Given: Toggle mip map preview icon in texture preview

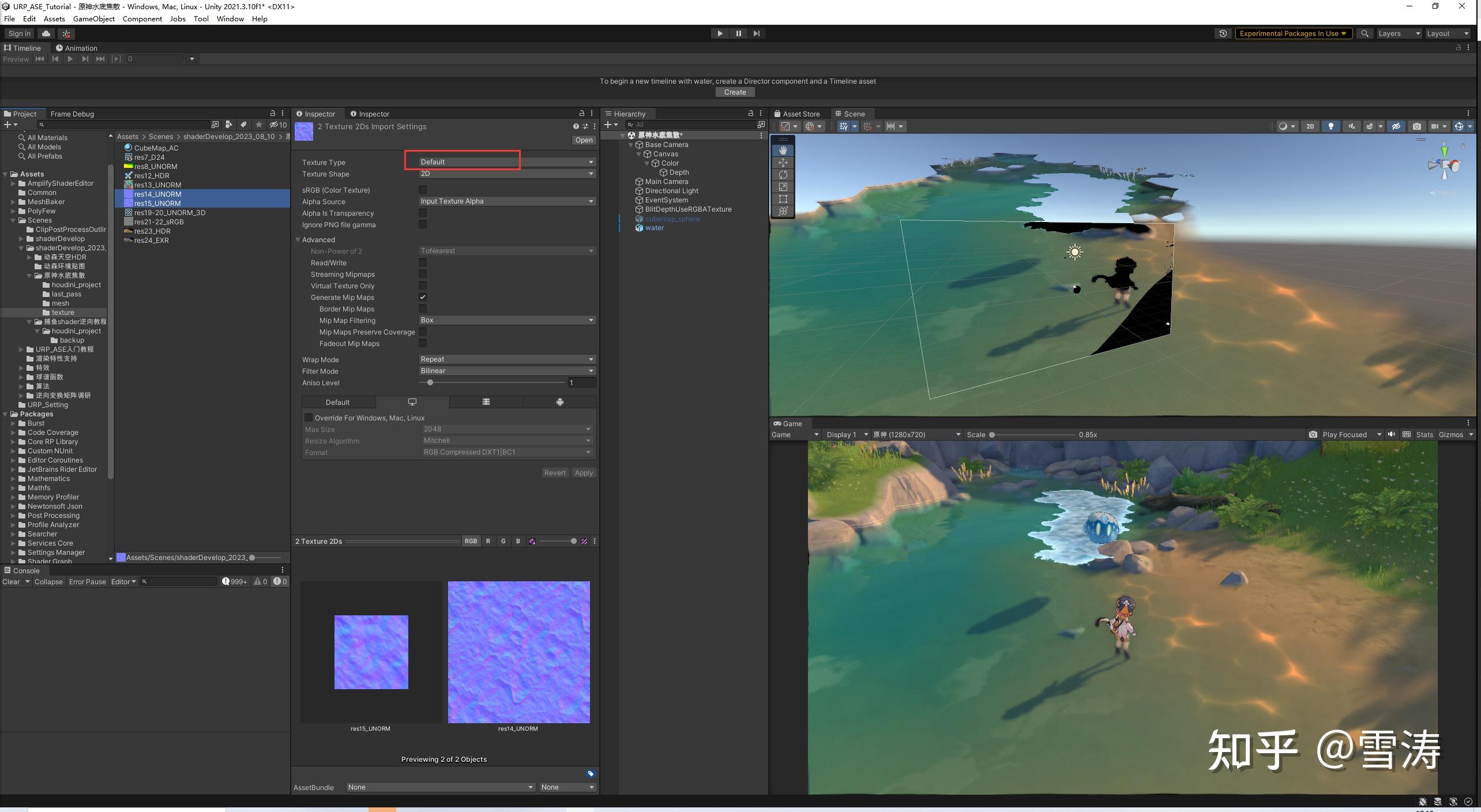Looking at the screenshot, I should click(532, 541).
